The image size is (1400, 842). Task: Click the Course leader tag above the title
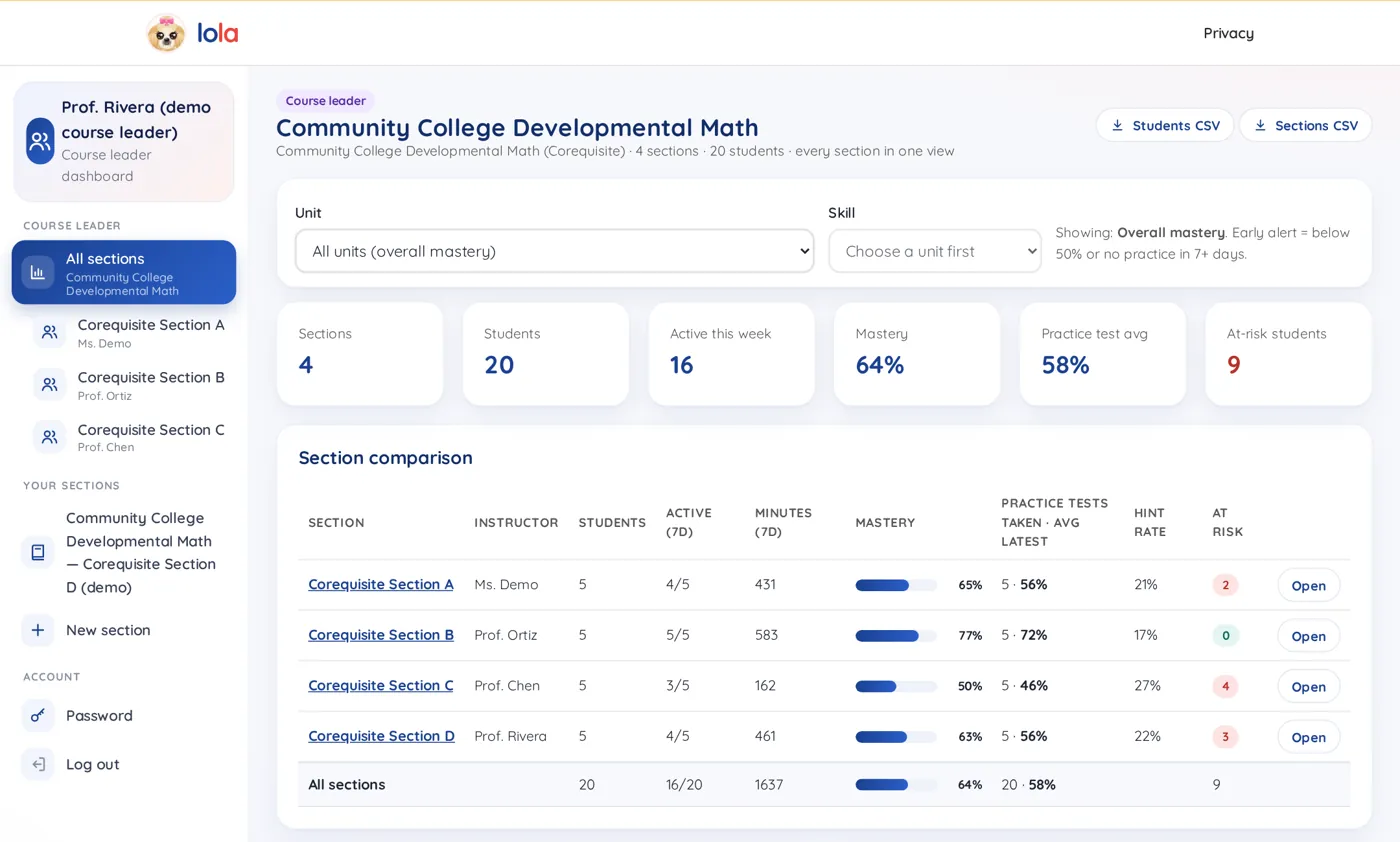pos(325,101)
